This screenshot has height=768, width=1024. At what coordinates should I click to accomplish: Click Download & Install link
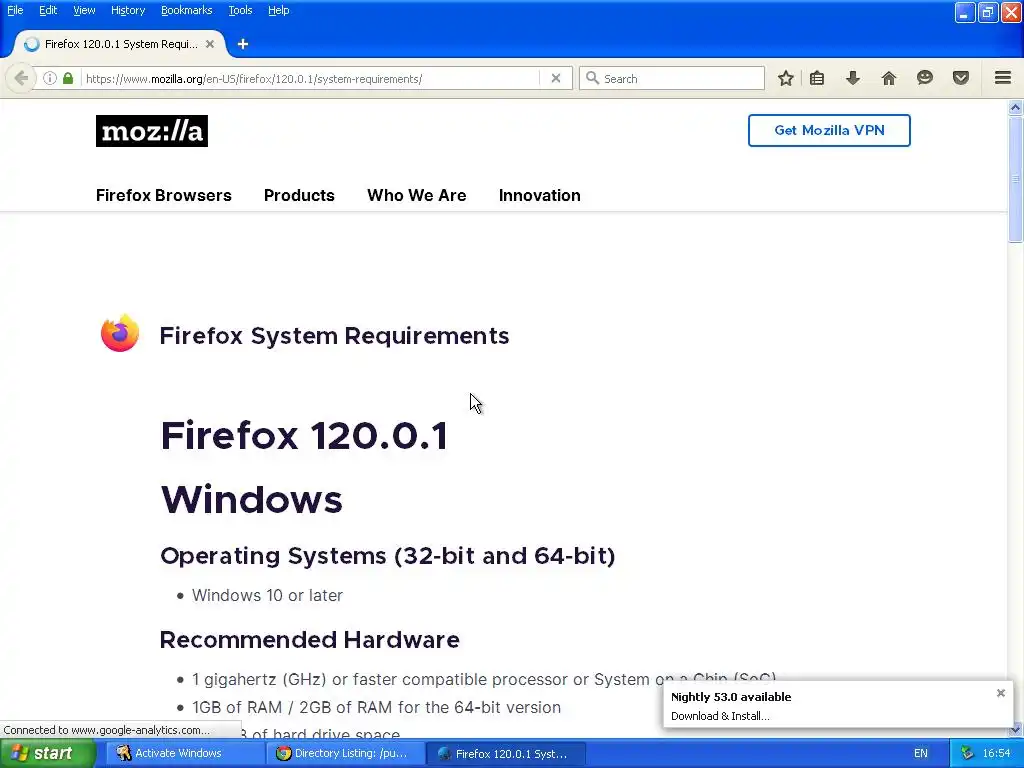point(720,716)
